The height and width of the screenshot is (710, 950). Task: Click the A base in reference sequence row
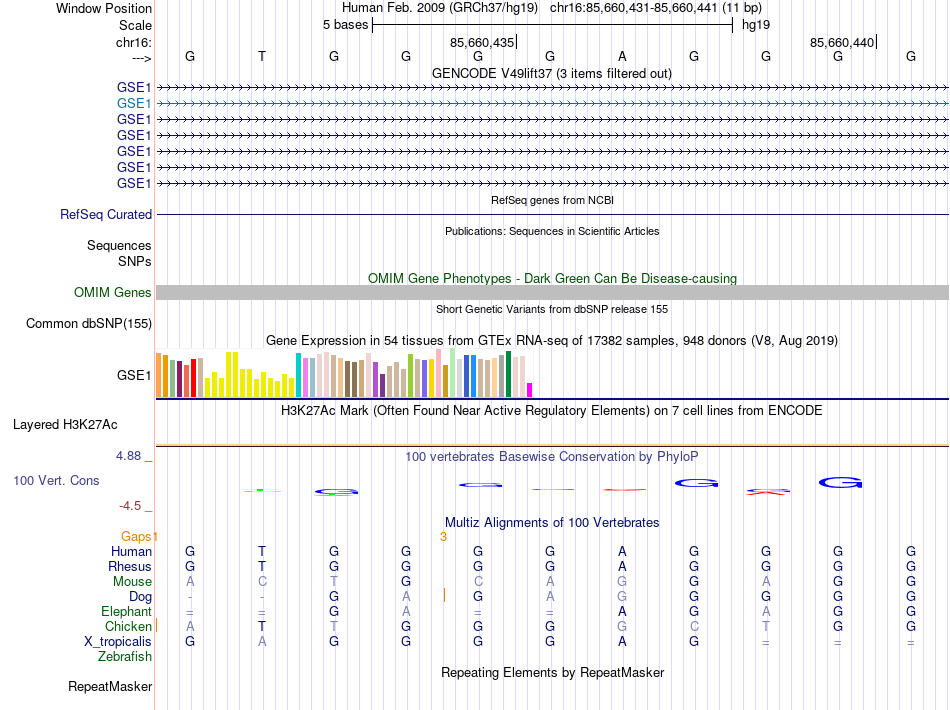point(622,56)
